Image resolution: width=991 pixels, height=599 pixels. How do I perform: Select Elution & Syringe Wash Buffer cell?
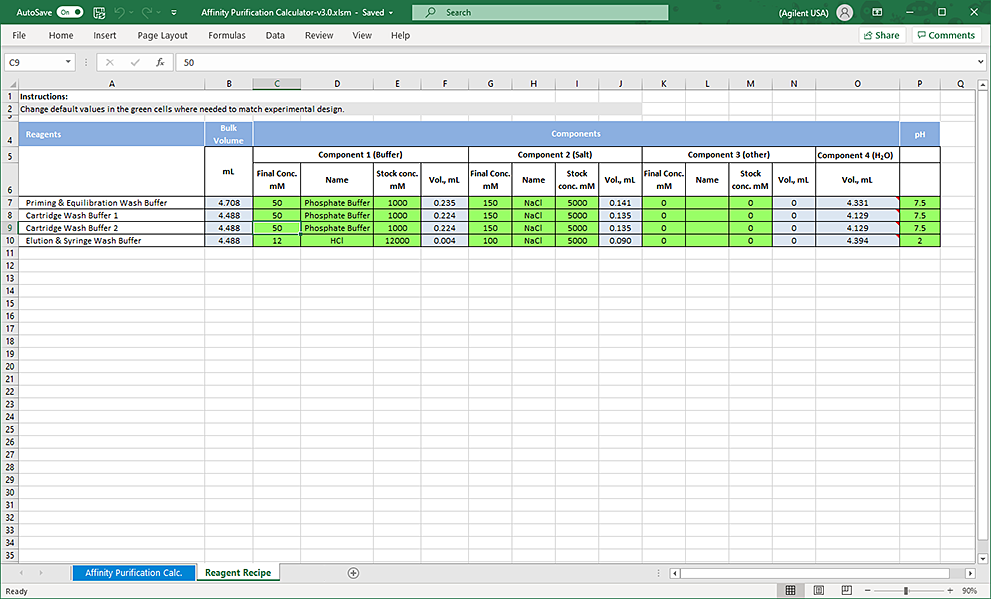tap(111, 241)
